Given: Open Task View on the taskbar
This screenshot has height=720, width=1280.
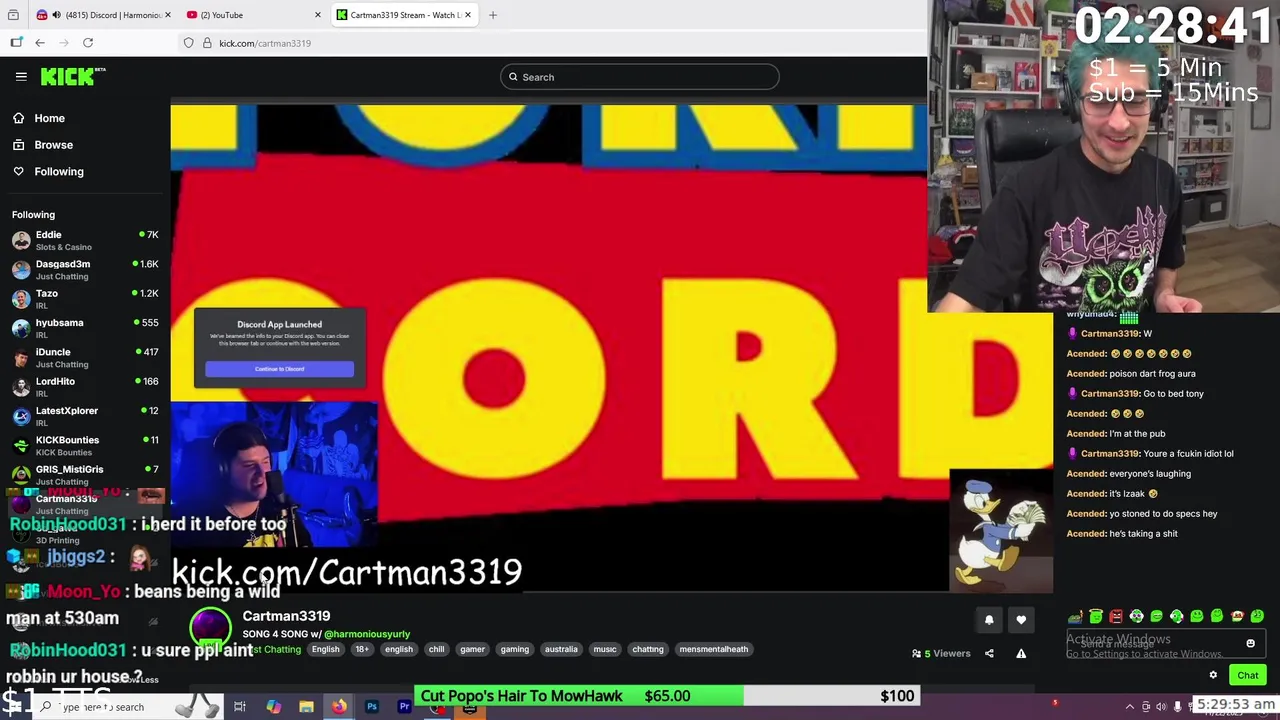Looking at the screenshot, I should [240, 707].
